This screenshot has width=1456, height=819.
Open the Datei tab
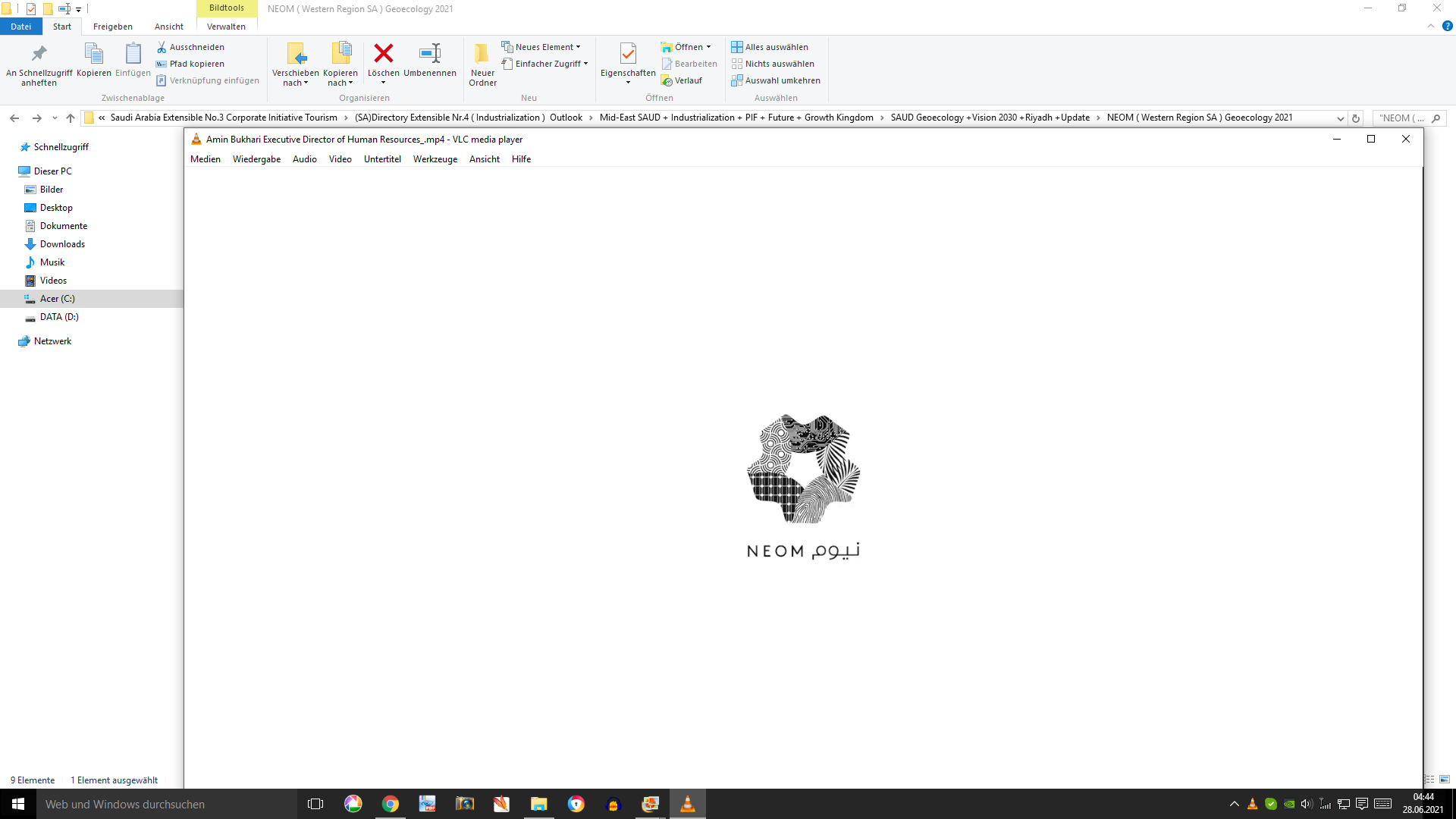tap(21, 27)
